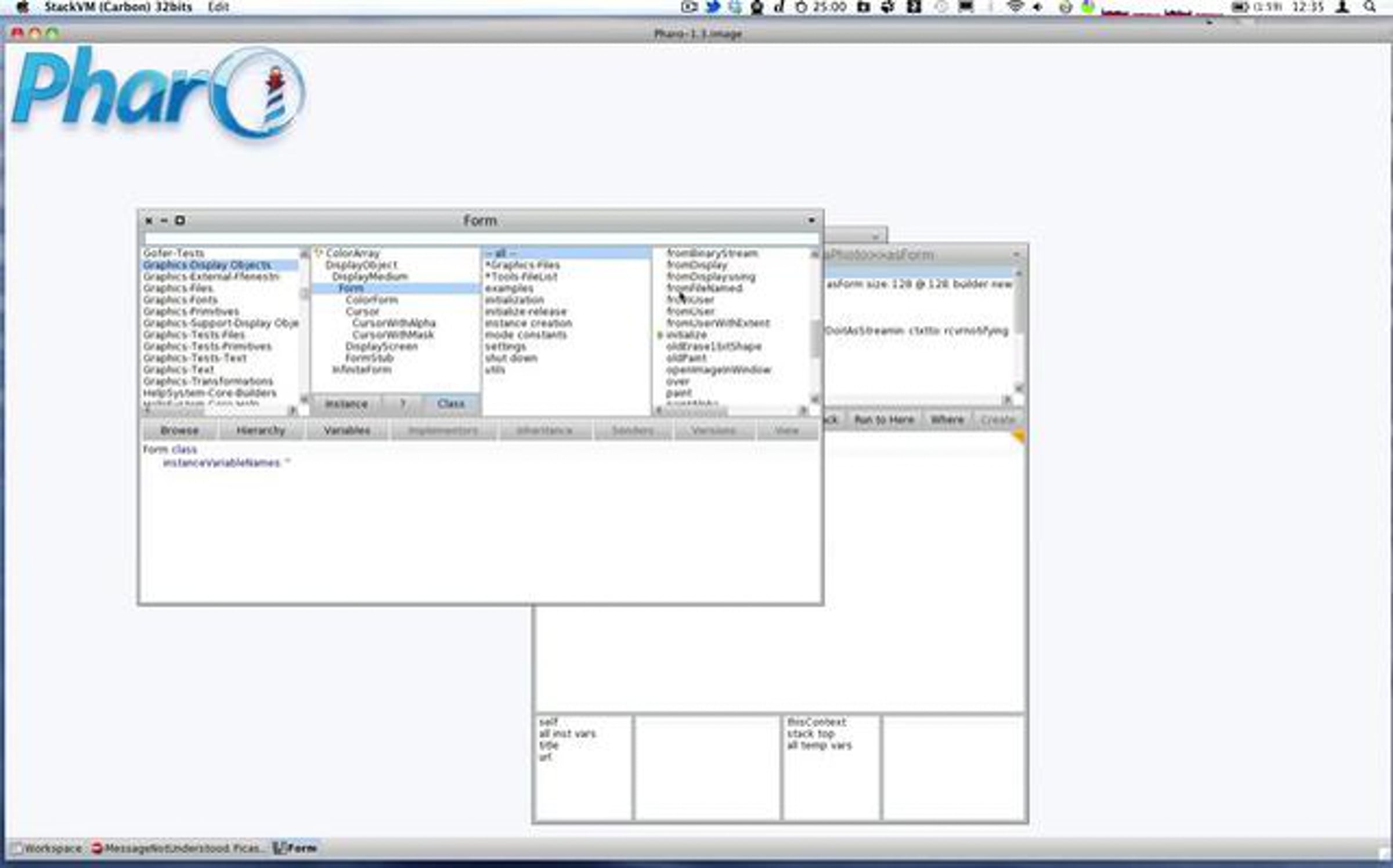Screen dimensions: 1393x868
Task: Click the Spotlight search magnifier icon
Action: [1369, 7]
